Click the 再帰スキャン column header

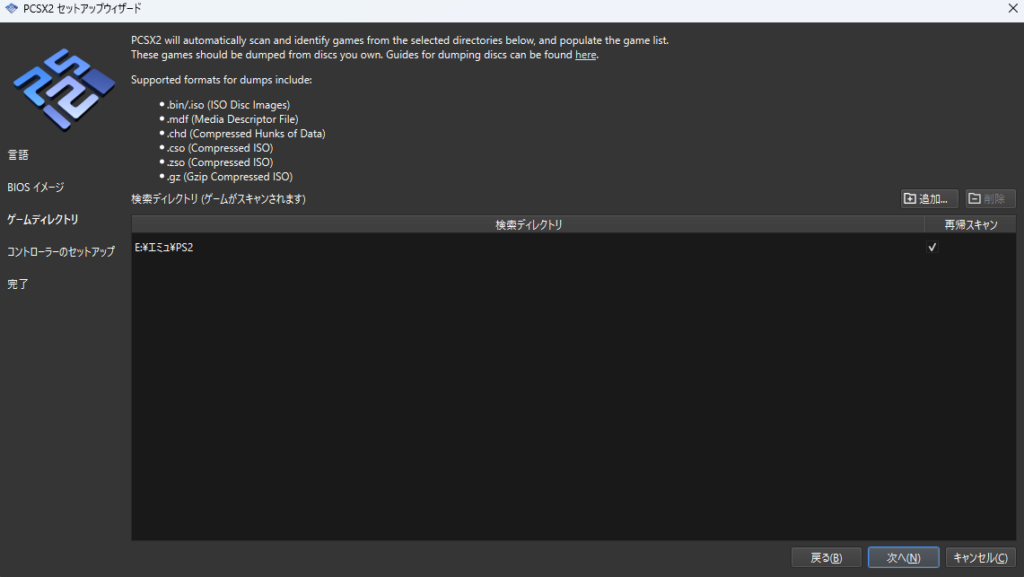[970, 225]
